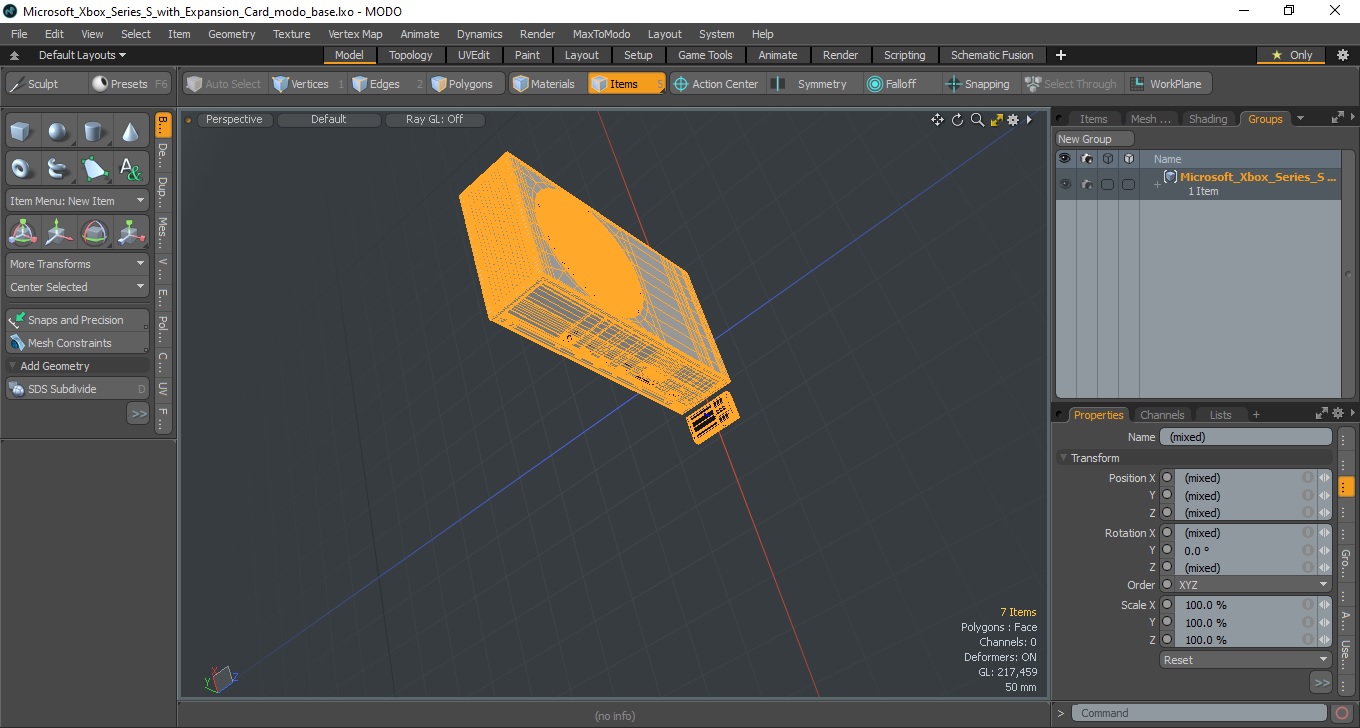Image resolution: width=1360 pixels, height=728 pixels.
Task: Open the viewport settings gear
Action: (x=1013, y=120)
